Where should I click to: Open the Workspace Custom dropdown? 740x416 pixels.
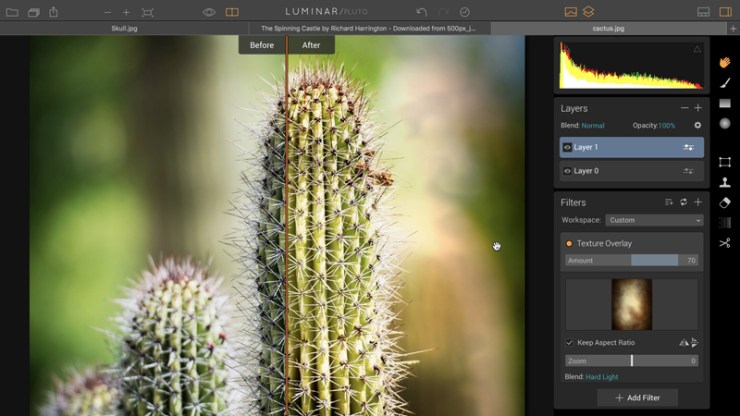pyautogui.click(x=654, y=220)
